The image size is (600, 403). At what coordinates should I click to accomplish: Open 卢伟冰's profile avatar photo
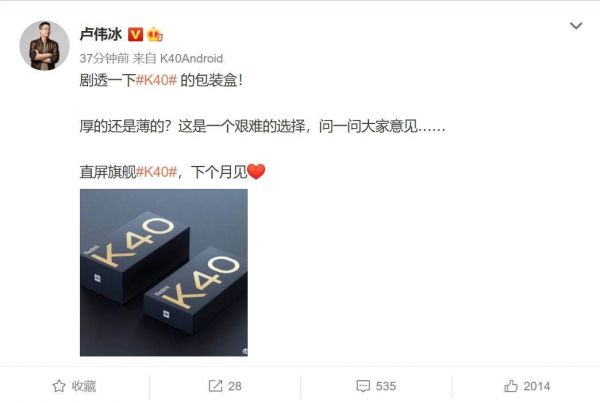[x=44, y=46]
